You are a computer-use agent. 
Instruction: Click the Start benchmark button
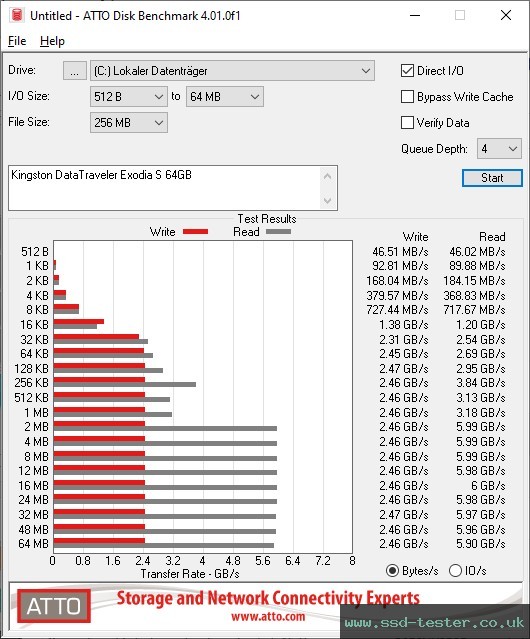(x=492, y=178)
